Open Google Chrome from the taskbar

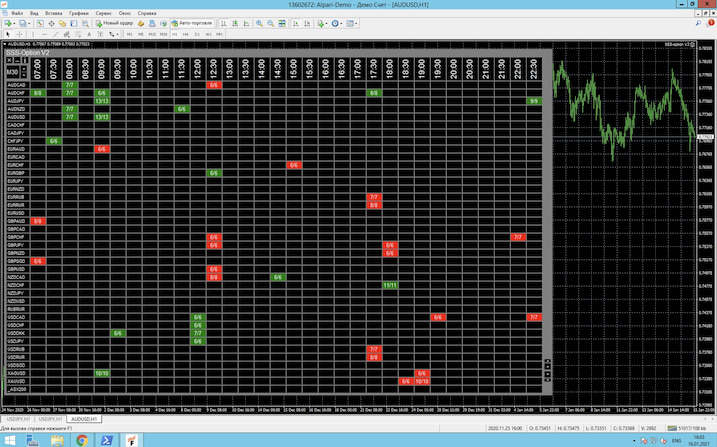click(x=82, y=439)
